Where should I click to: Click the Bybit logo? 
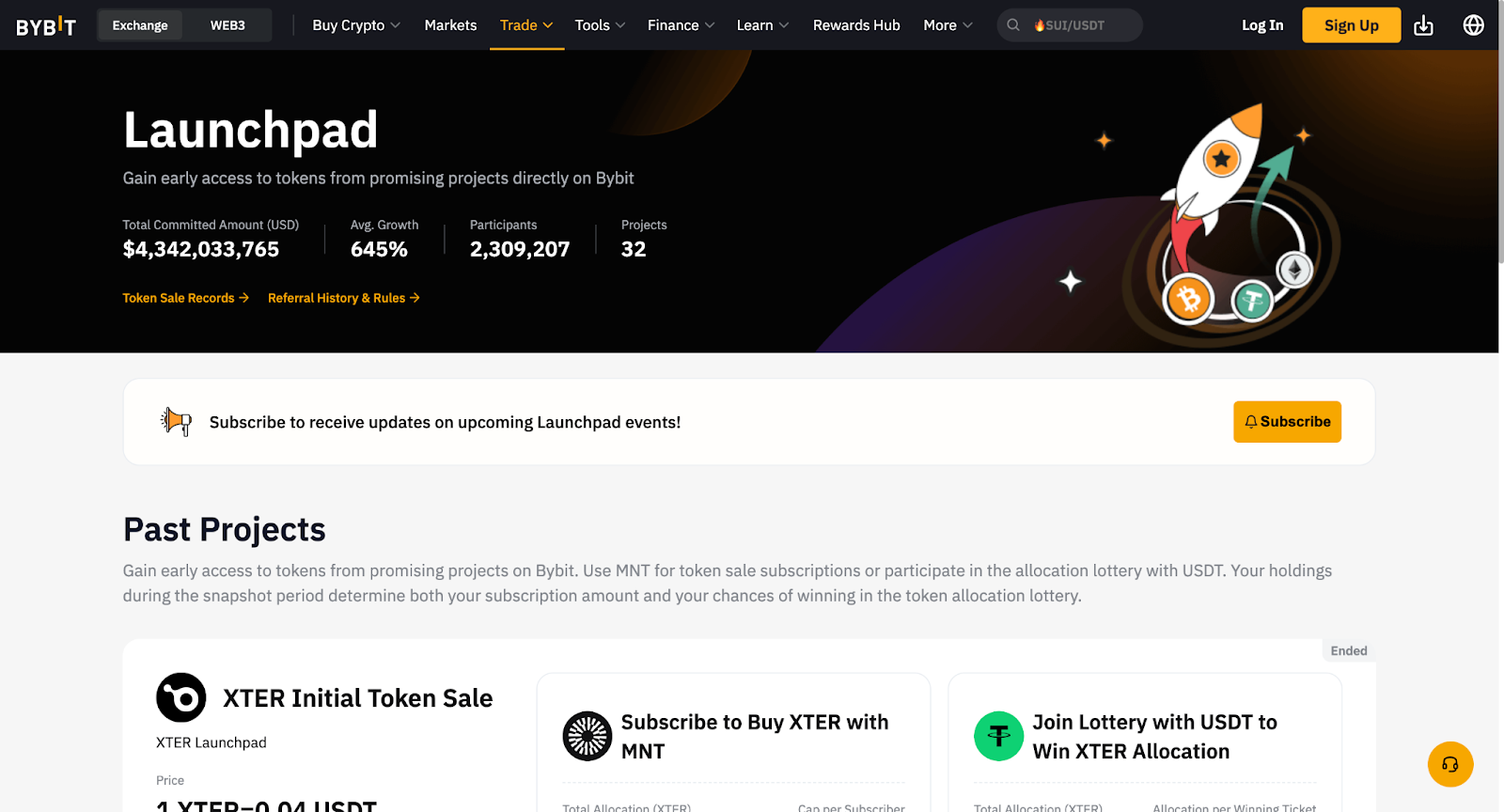[45, 25]
